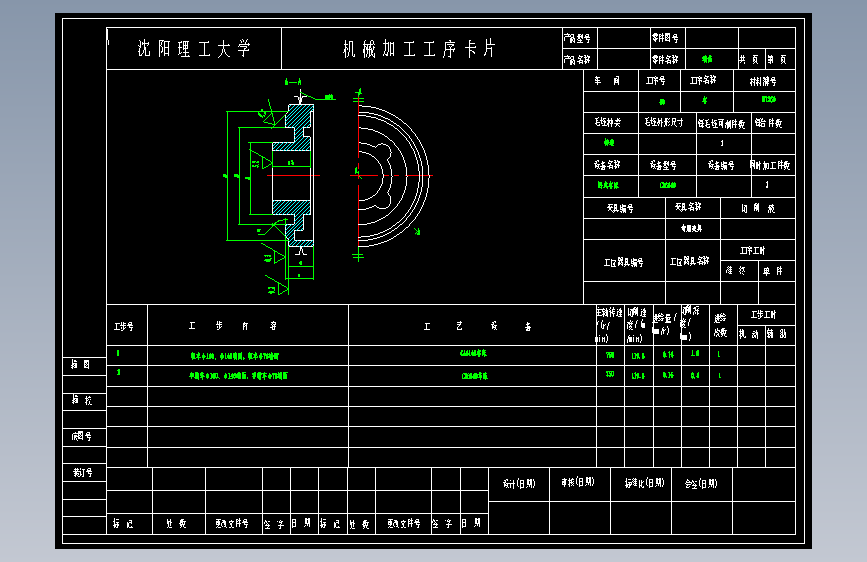
Task: Select the 辅助 sub-header cell
Action: coord(780,335)
